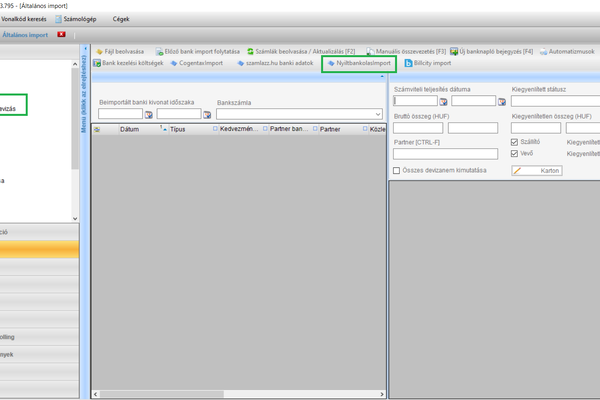This screenshot has width=600, height=400.
Task: Open the Cégek menu
Action: tap(121, 19)
